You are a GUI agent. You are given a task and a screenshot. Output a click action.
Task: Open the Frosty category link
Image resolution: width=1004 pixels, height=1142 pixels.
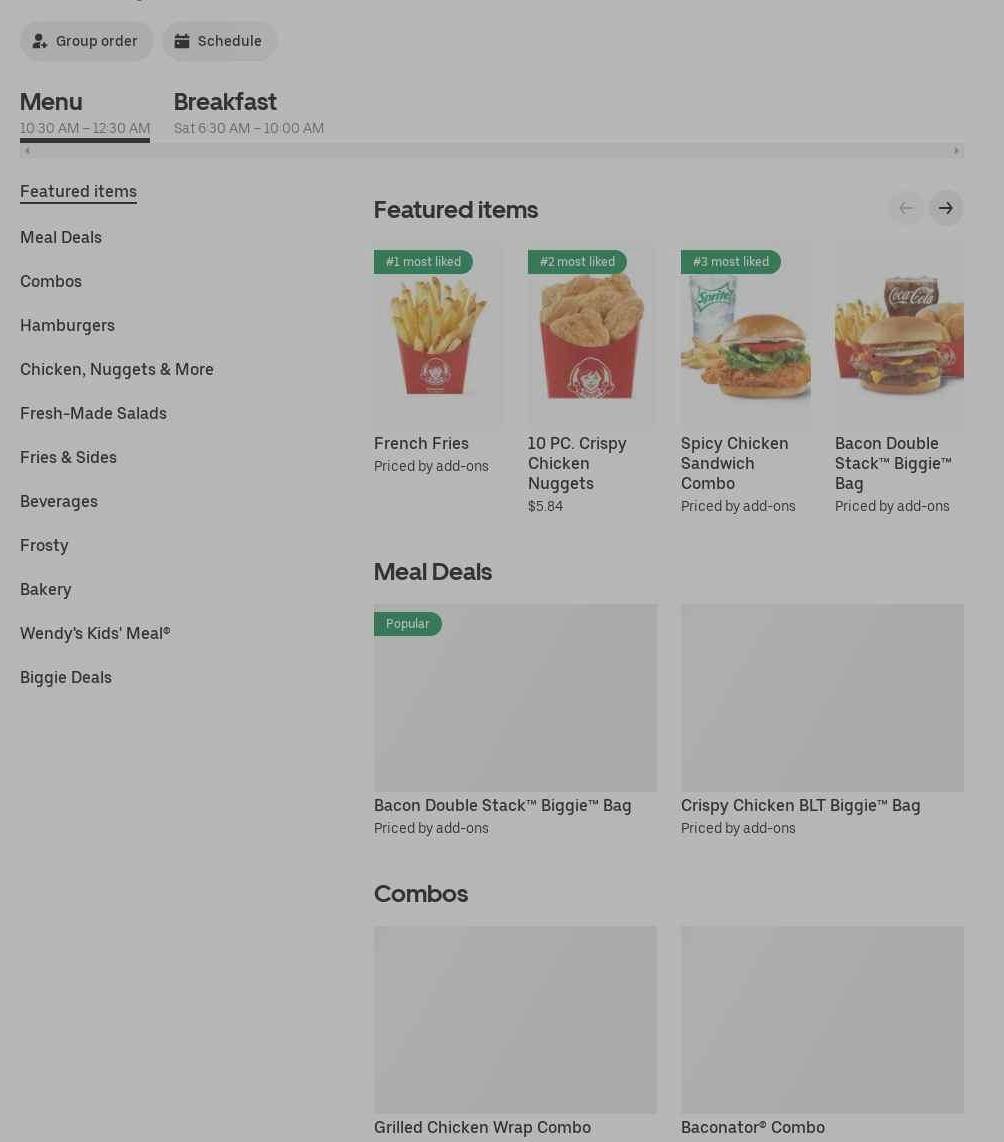click(x=44, y=546)
